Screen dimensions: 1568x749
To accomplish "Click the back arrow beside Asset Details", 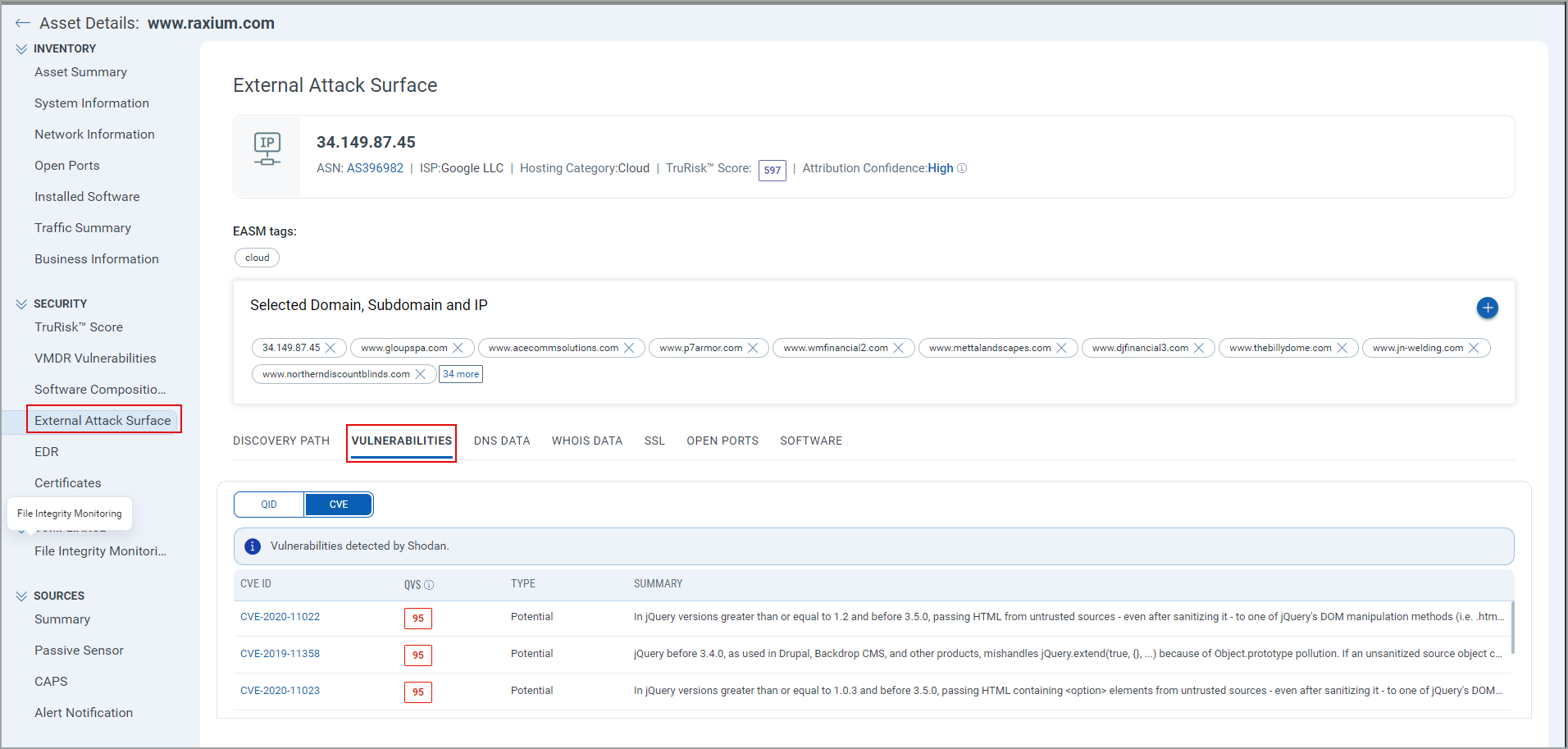I will pos(21,23).
